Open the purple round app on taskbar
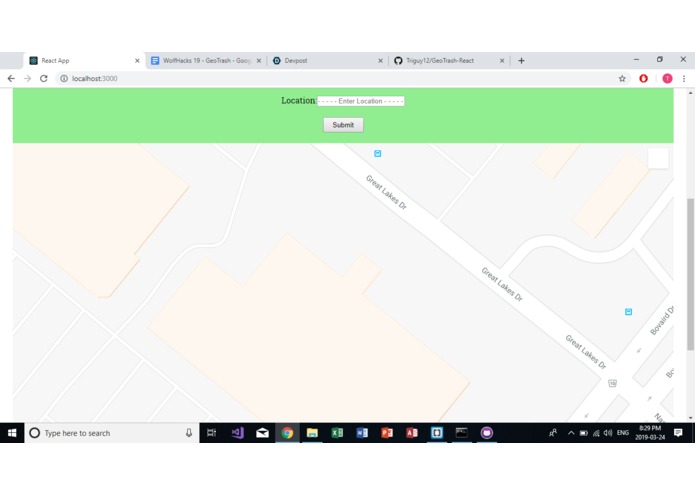This screenshot has height=494, width=695. click(486, 433)
